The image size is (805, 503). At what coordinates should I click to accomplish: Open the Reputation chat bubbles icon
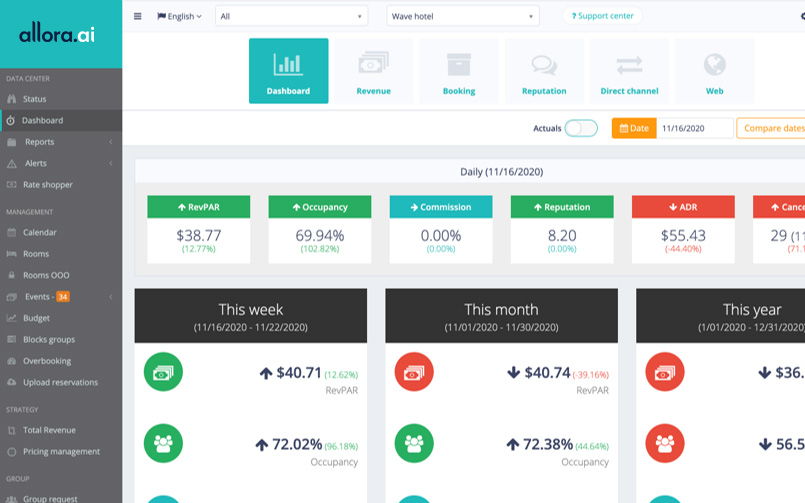544,65
